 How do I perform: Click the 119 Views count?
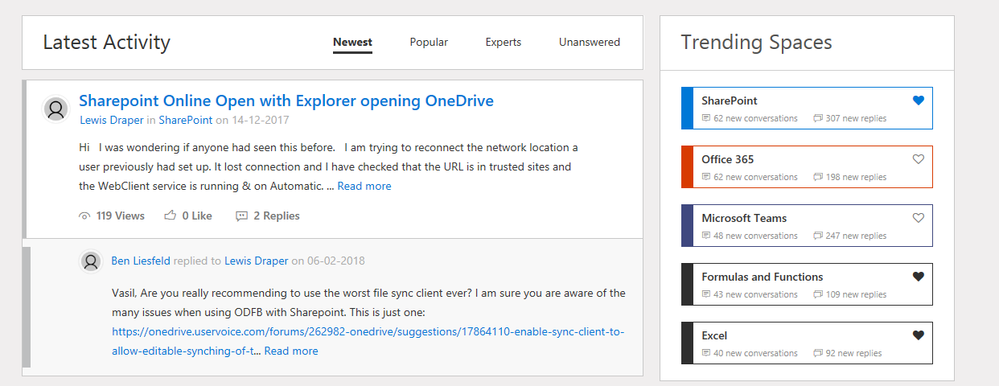point(120,216)
